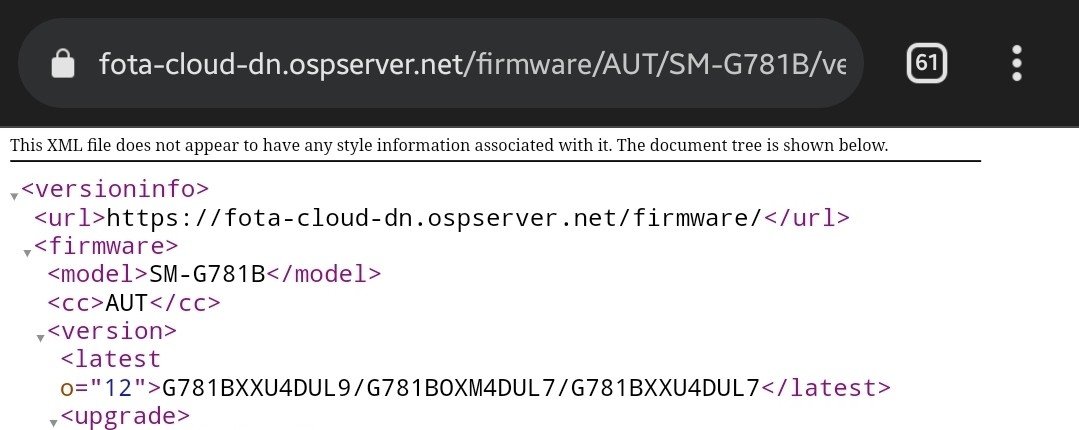The height and width of the screenshot is (430, 1079).
Task: Click the versioninfo opening tag
Action: click(115, 189)
